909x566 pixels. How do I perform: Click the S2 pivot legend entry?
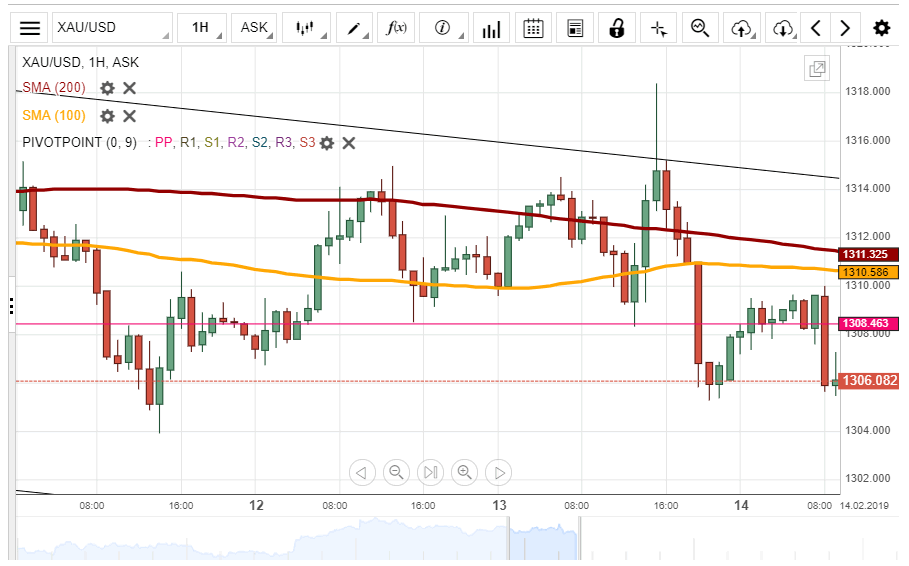tap(260, 143)
